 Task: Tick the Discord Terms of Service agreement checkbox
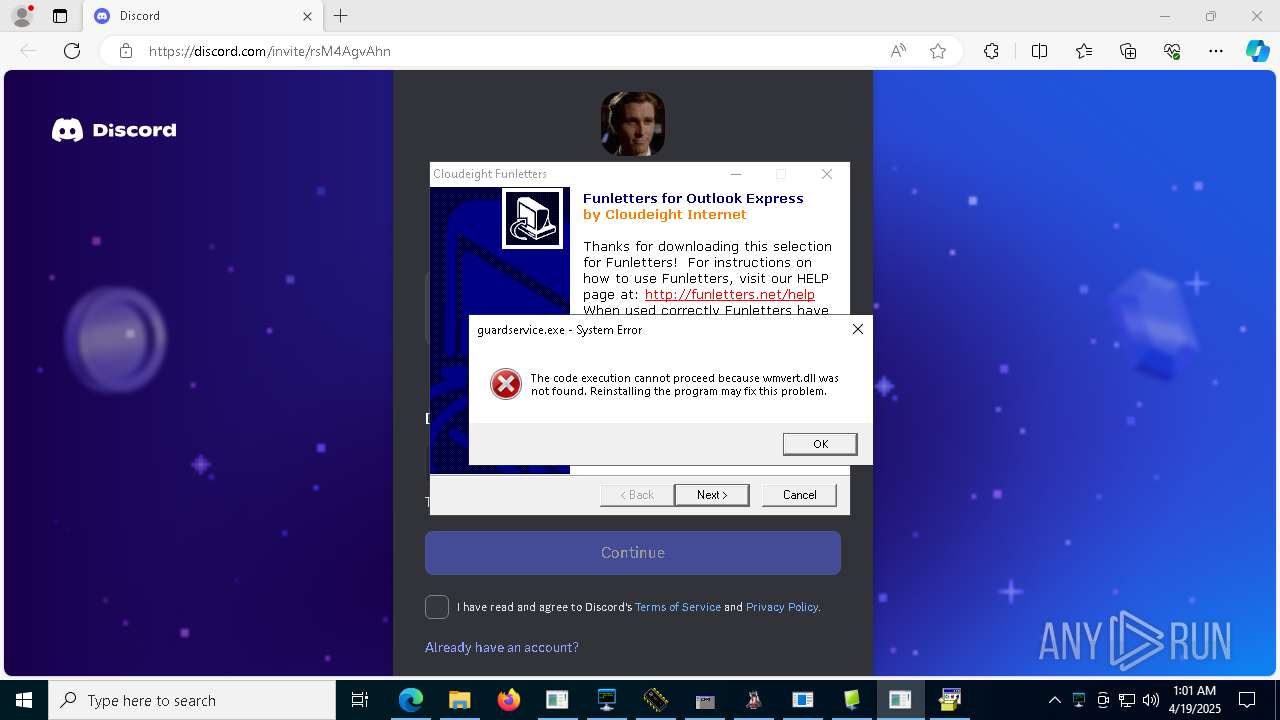[437, 607]
